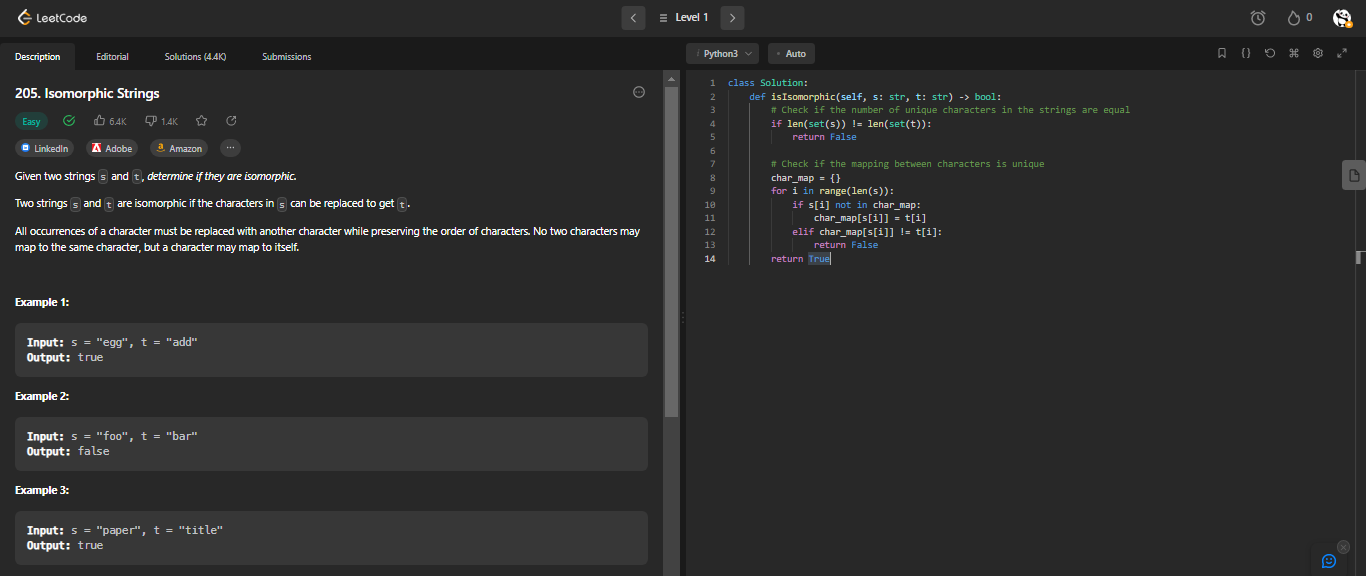Toggle the star favorite icon
The height and width of the screenshot is (576, 1366).
point(201,121)
